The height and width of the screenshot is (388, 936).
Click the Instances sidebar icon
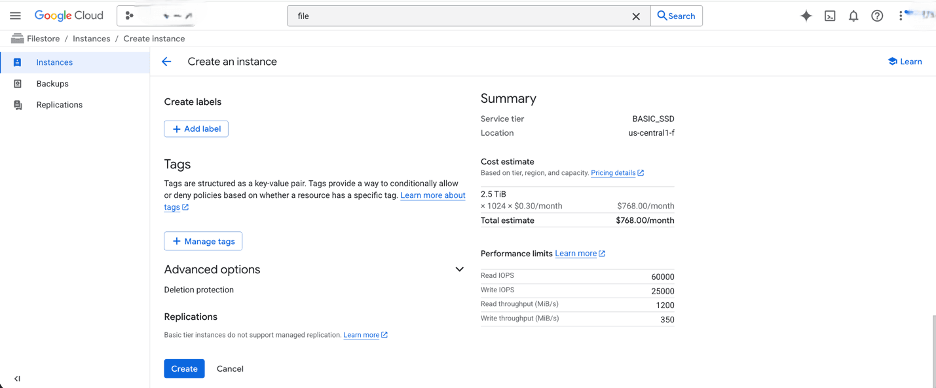coord(17,62)
